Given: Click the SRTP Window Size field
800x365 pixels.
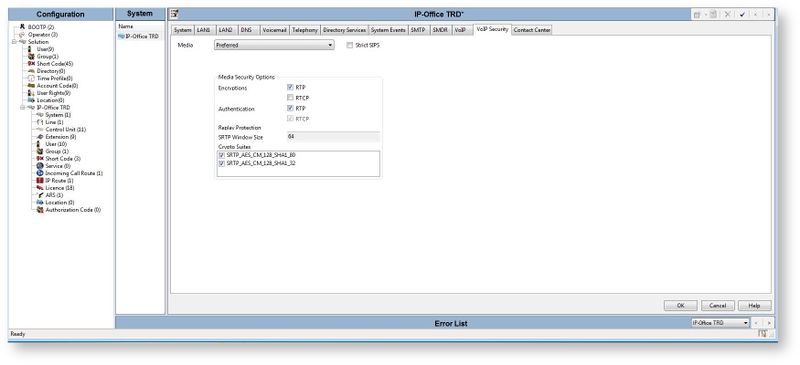Looking at the screenshot, I should (x=333, y=137).
